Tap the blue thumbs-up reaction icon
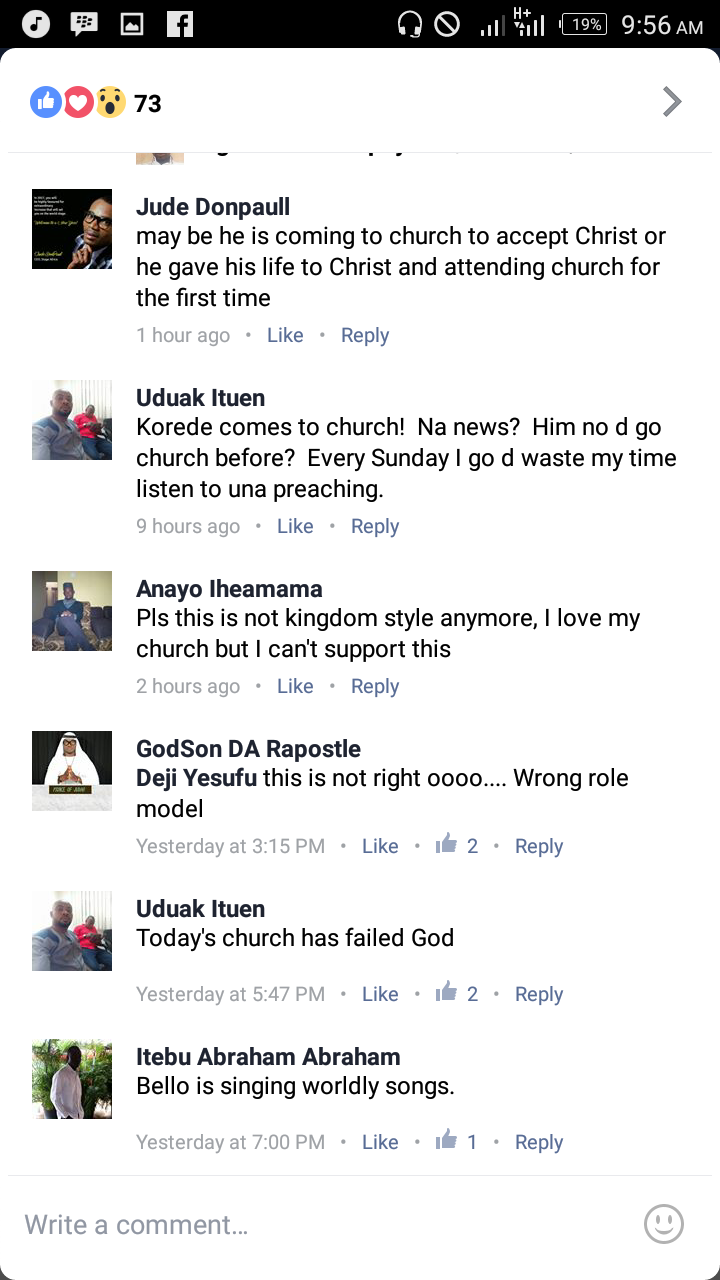The width and height of the screenshot is (720, 1280). [x=46, y=102]
